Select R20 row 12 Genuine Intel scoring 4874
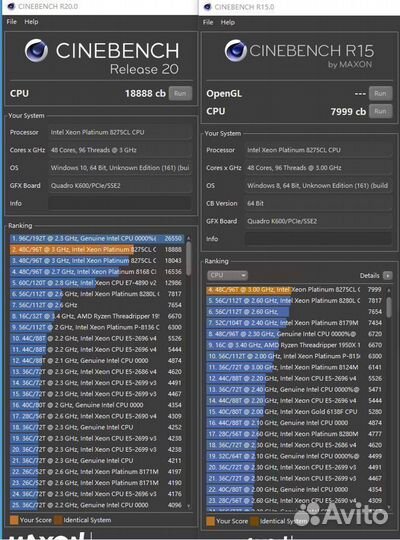 click(98, 361)
